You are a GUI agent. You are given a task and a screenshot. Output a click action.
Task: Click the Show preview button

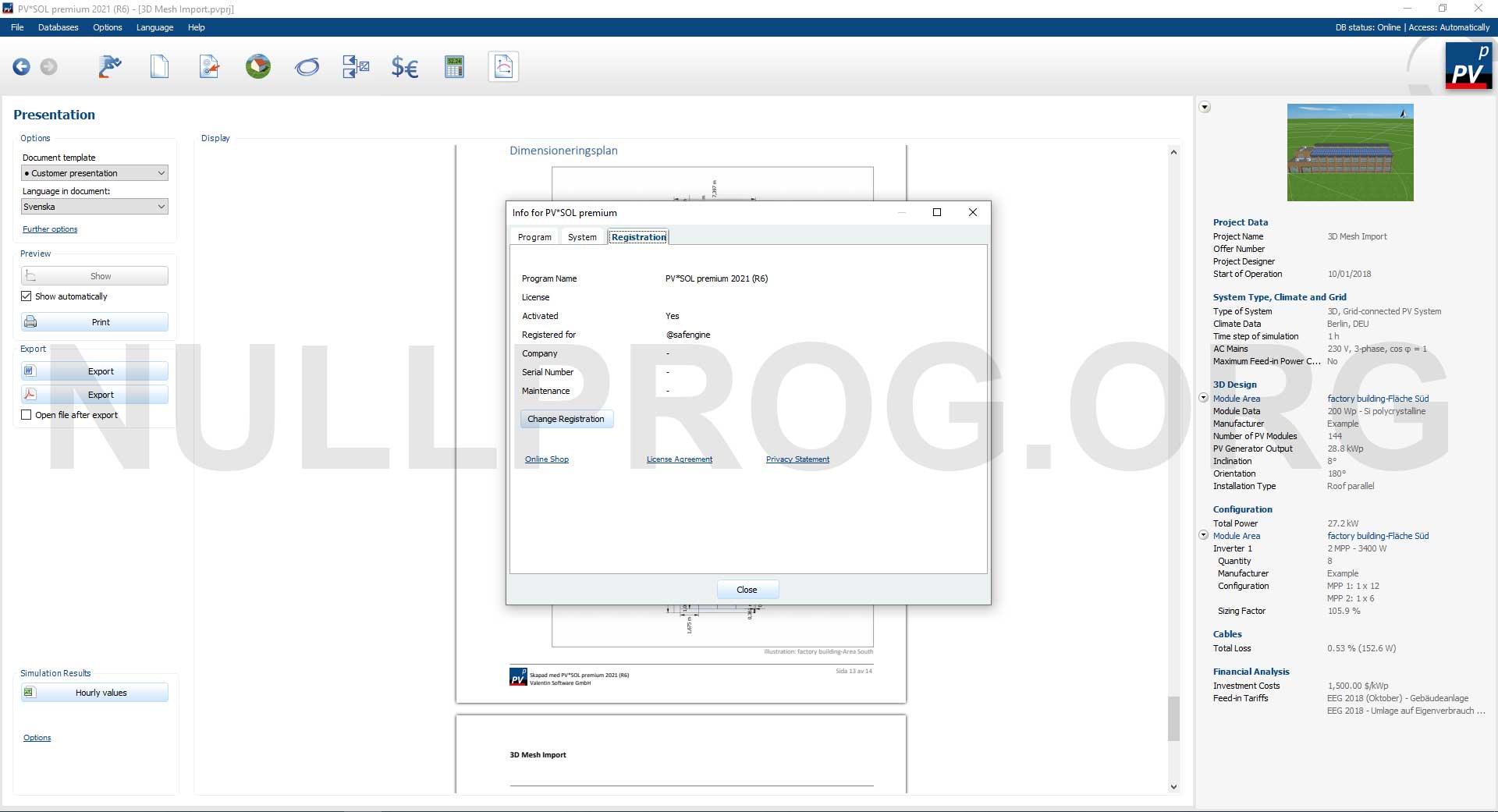click(x=94, y=276)
